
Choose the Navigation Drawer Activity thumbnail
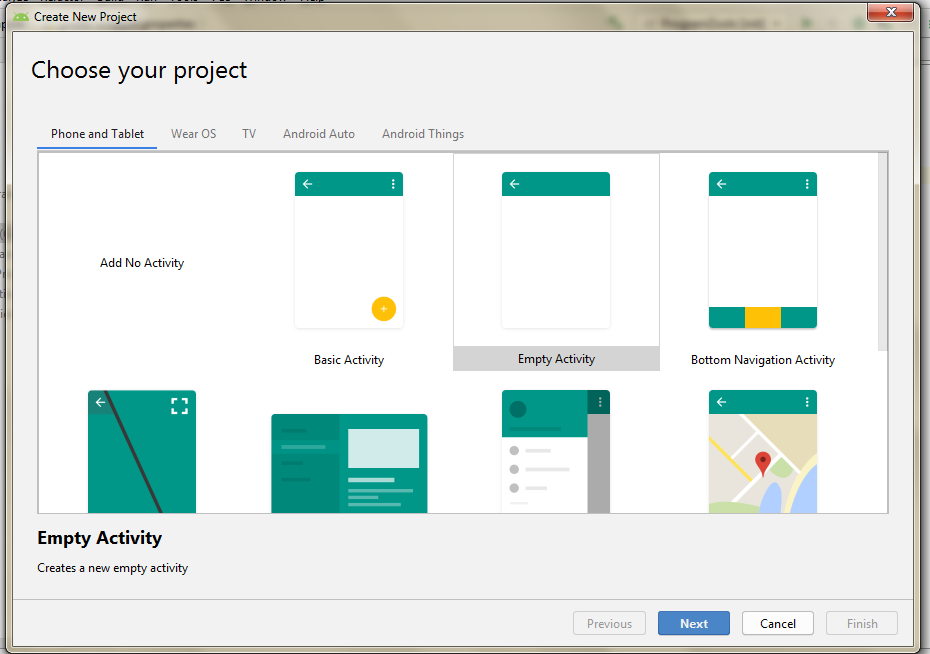556,451
